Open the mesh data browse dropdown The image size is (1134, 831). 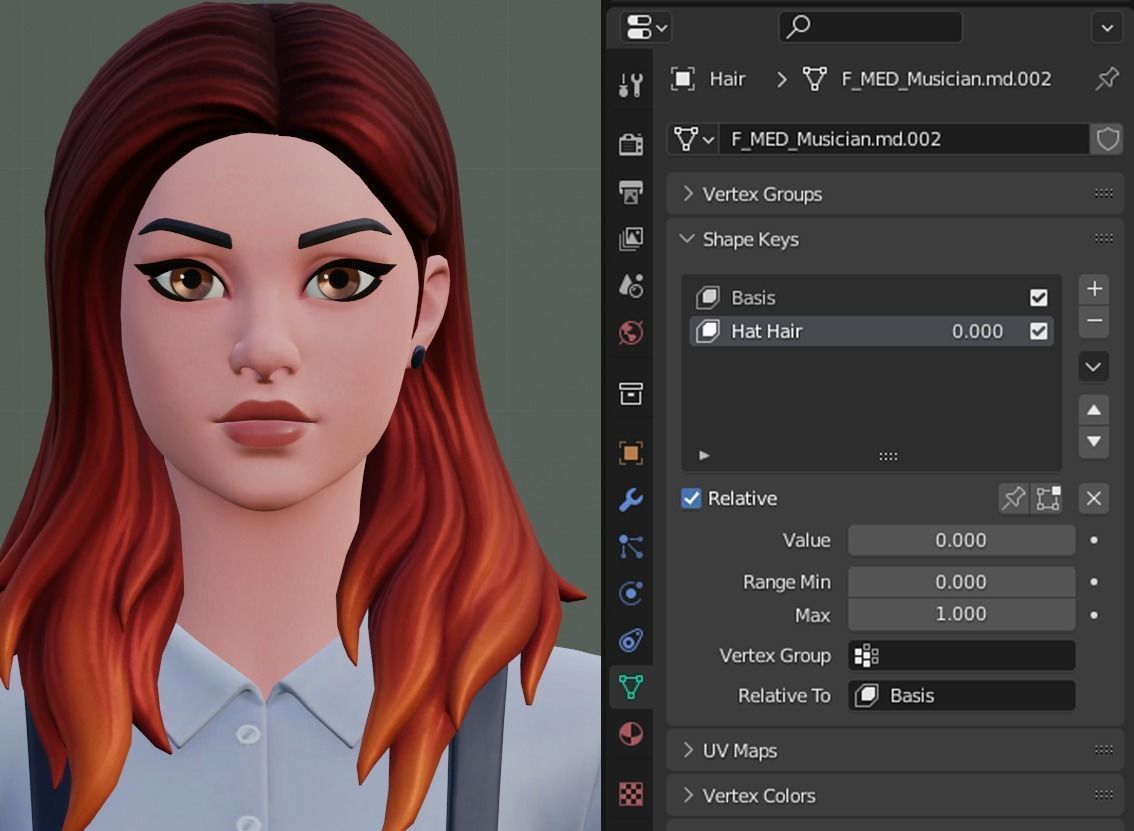(694, 139)
